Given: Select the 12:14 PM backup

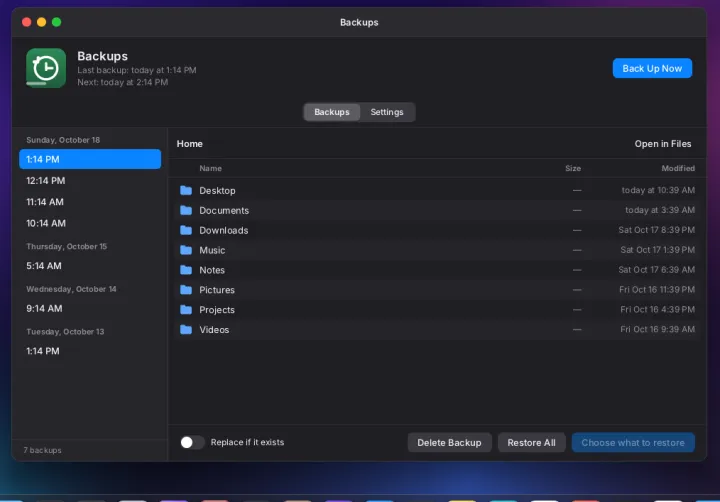Looking at the screenshot, I should tap(90, 180).
